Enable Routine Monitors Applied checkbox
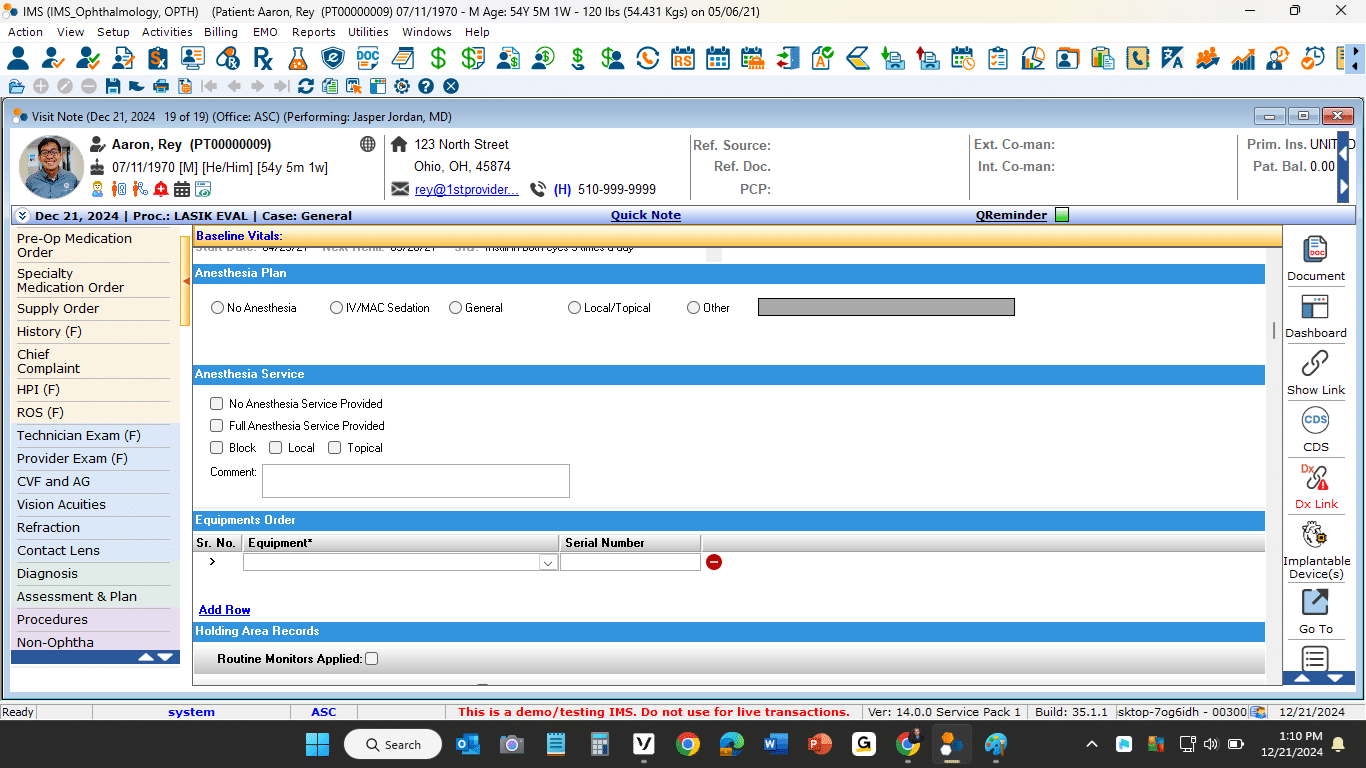The height and width of the screenshot is (768, 1366). point(372,659)
